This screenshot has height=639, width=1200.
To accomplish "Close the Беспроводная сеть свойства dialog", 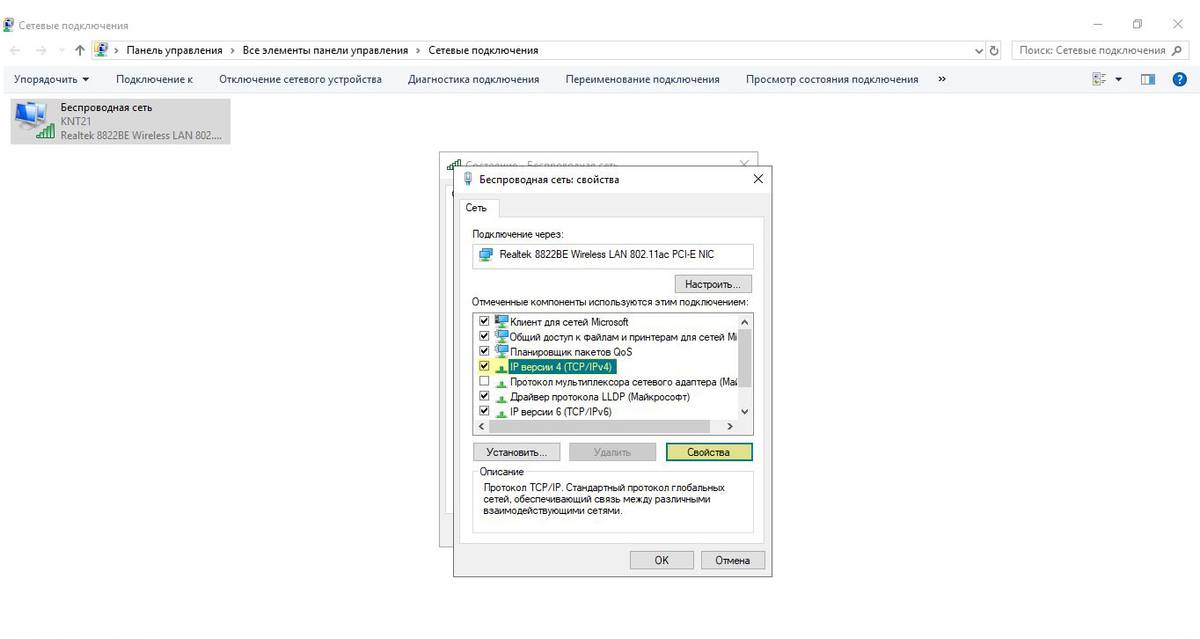I will (x=758, y=179).
